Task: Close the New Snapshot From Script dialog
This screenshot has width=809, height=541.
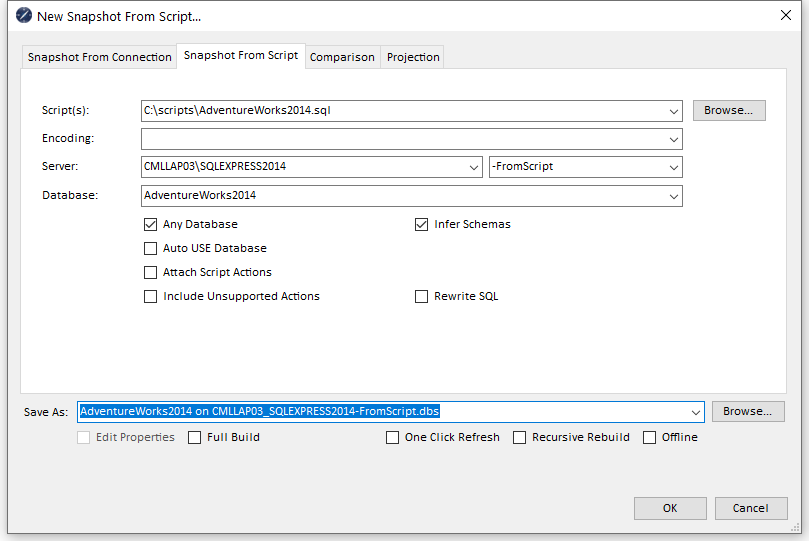Action: [785, 15]
